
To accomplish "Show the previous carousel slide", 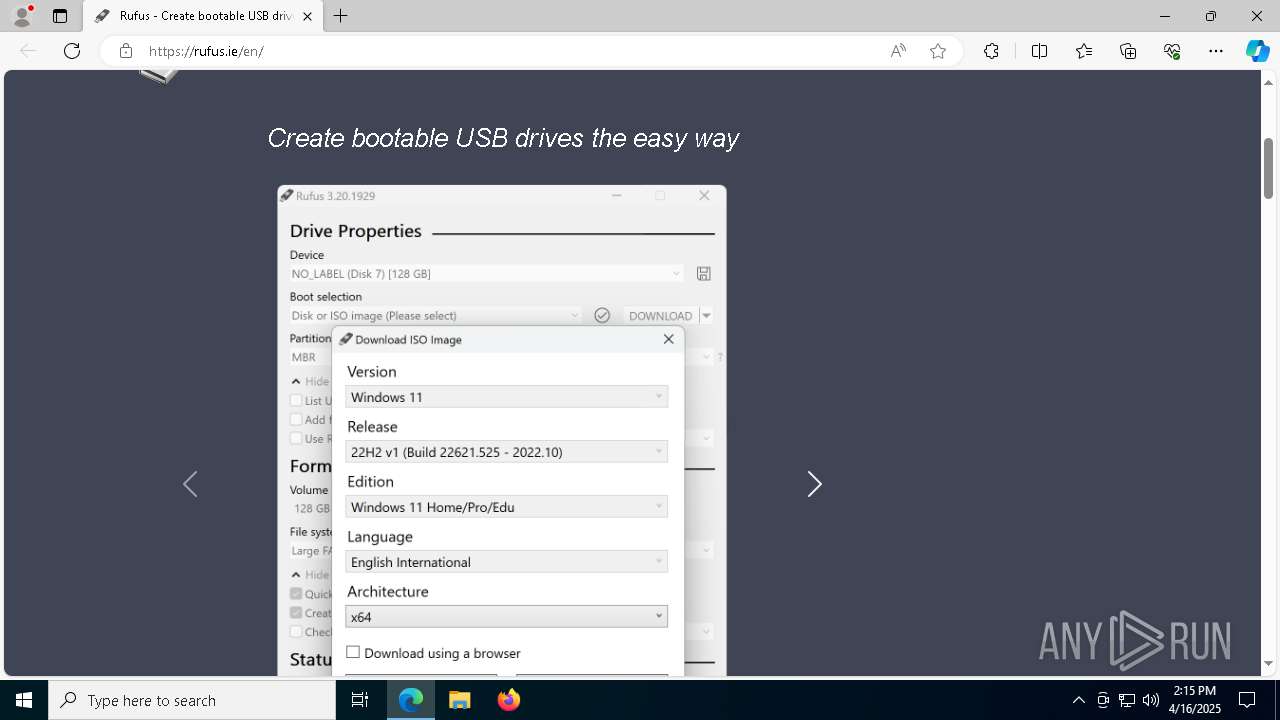I will click(x=190, y=484).
